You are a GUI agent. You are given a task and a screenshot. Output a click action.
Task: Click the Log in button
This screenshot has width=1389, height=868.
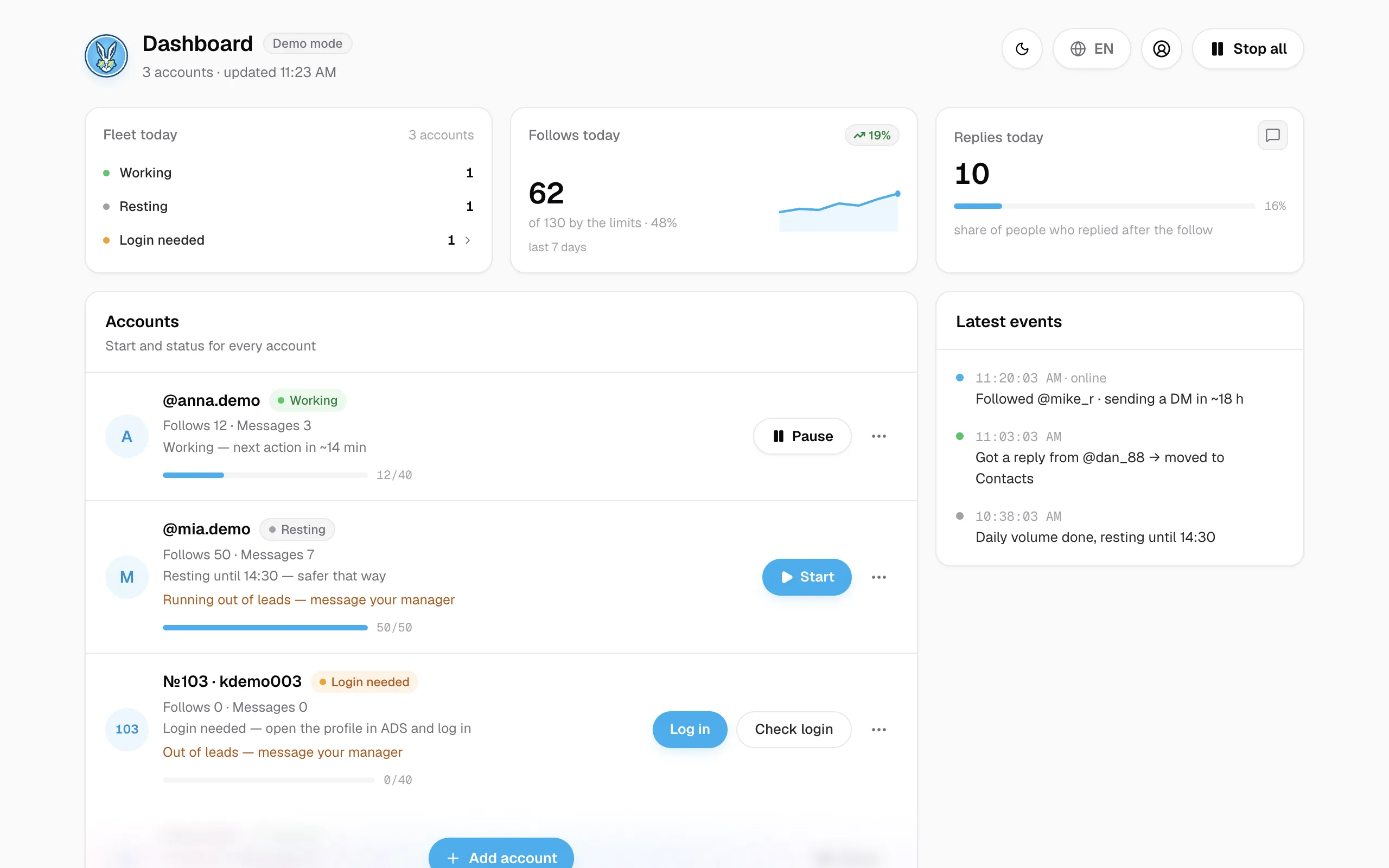[x=690, y=729]
